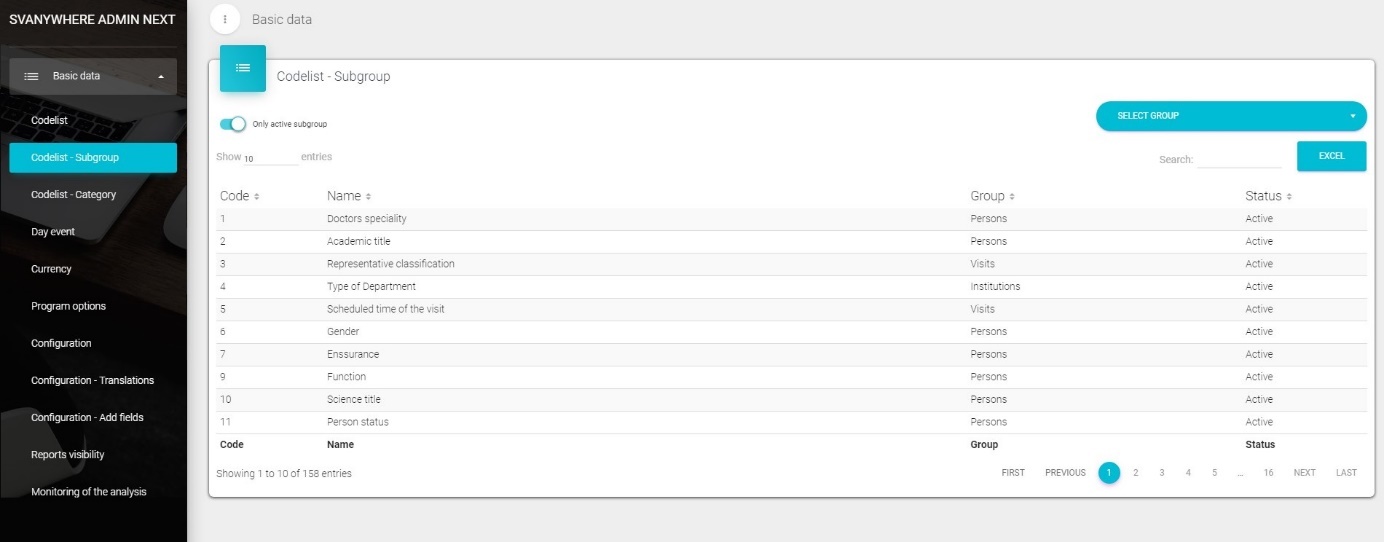The height and width of the screenshot is (542, 1384).
Task: Jump to page 16 of results
Action: [1268, 473]
